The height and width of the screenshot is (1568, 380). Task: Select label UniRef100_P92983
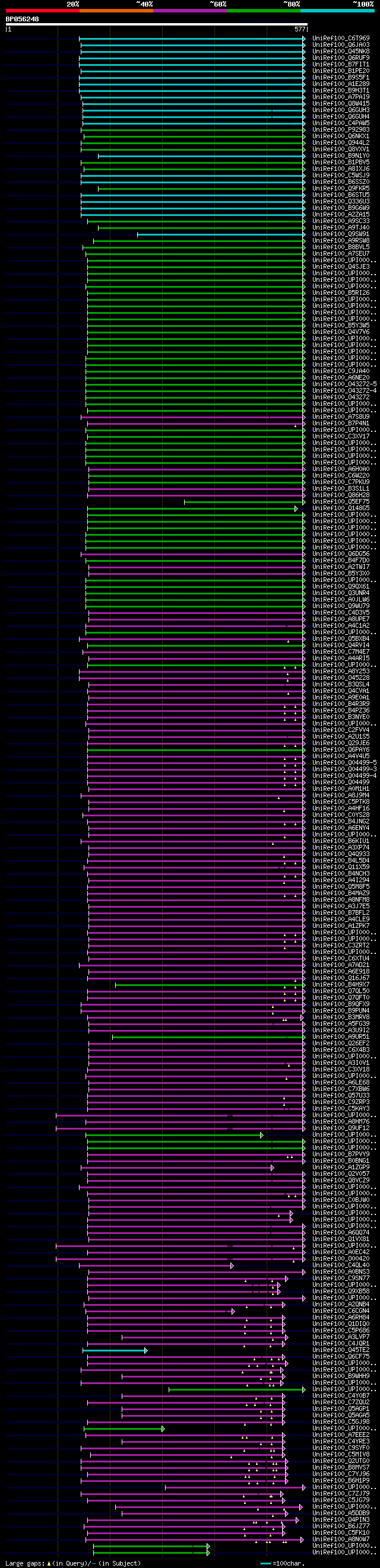pos(341,130)
